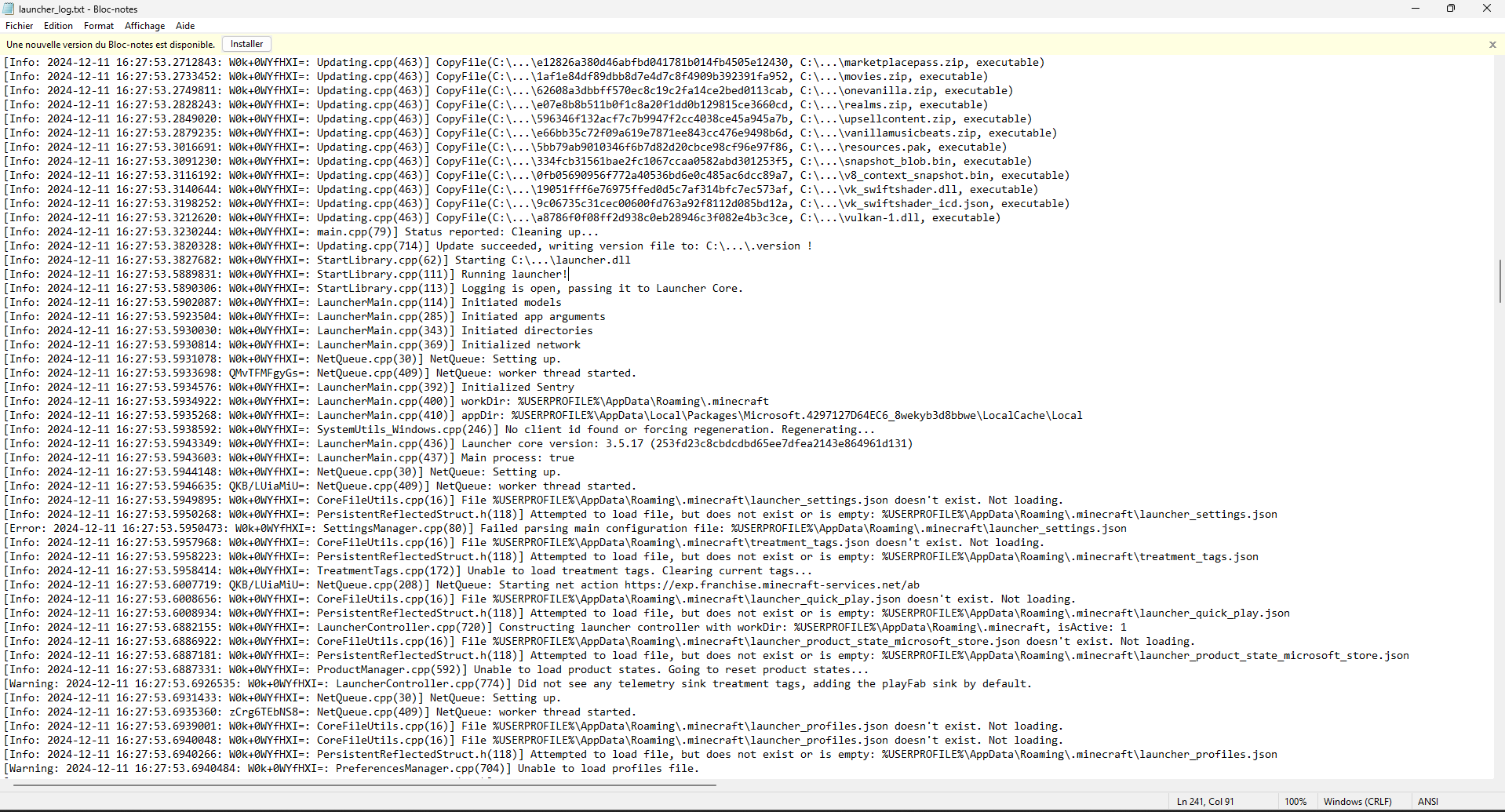The height and width of the screenshot is (812, 1505).
Task: Click the Notepad icon in title bar
Action: click(9, 9)
